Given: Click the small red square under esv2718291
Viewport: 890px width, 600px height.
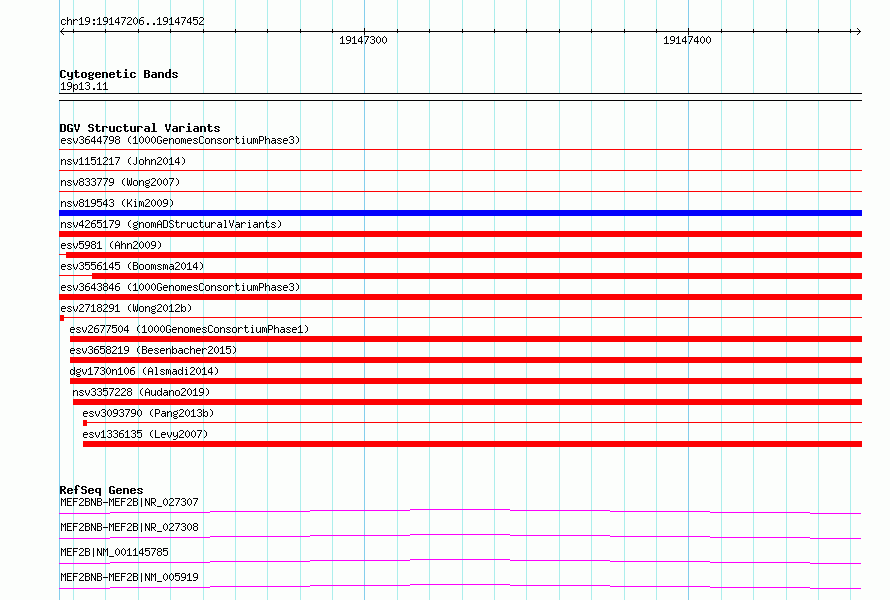Looking at the screenshot, I should 62,318.
